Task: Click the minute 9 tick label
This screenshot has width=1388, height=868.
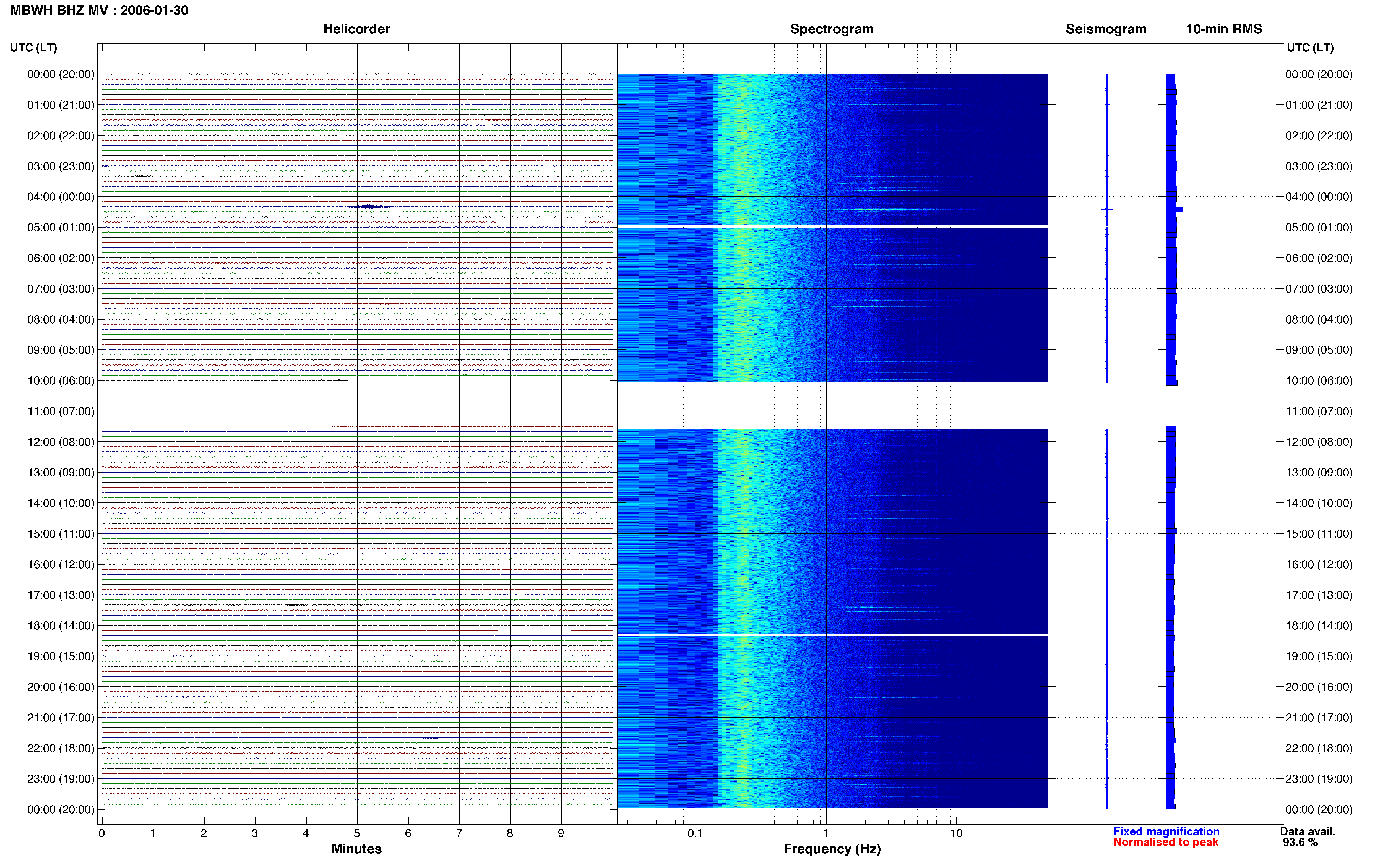Action: [561, 833]
